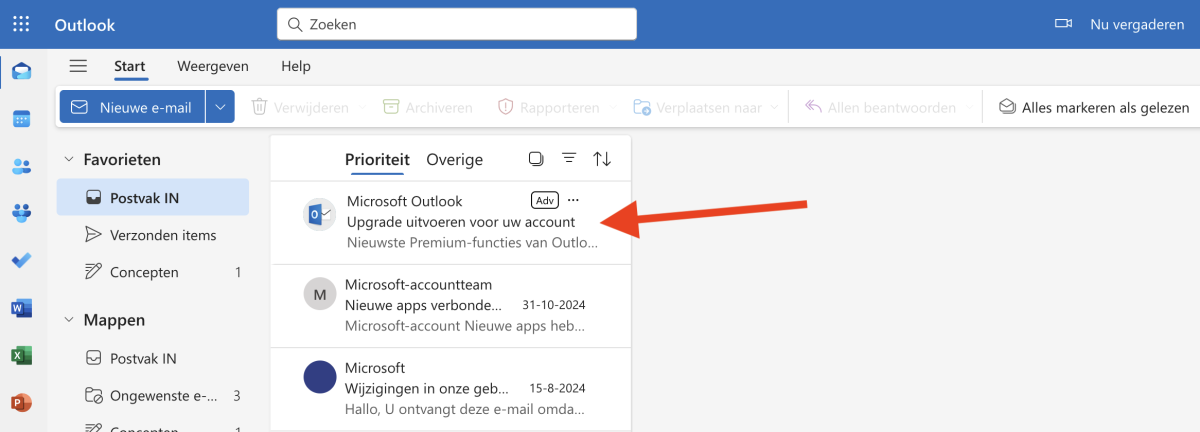1200x432 pixels.
Task: Click the filter icon in message list
Action: click(x=569, y=159)
